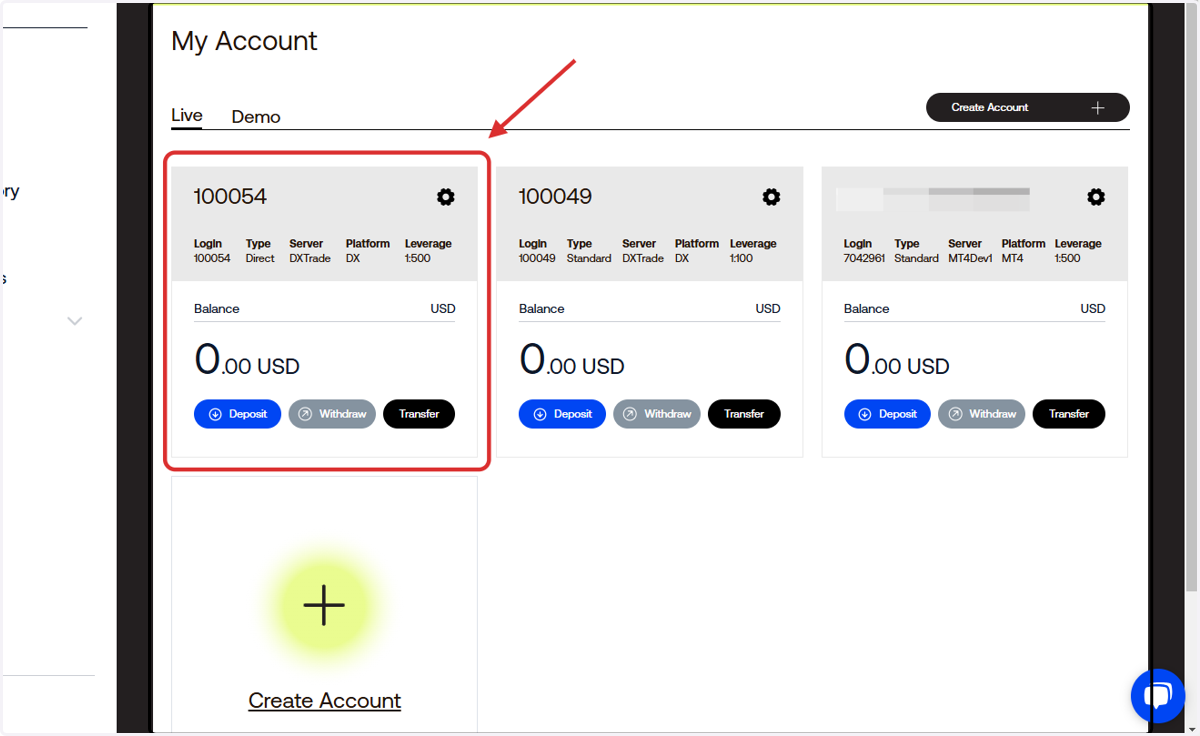Open settings gear for account 100049

771,197
